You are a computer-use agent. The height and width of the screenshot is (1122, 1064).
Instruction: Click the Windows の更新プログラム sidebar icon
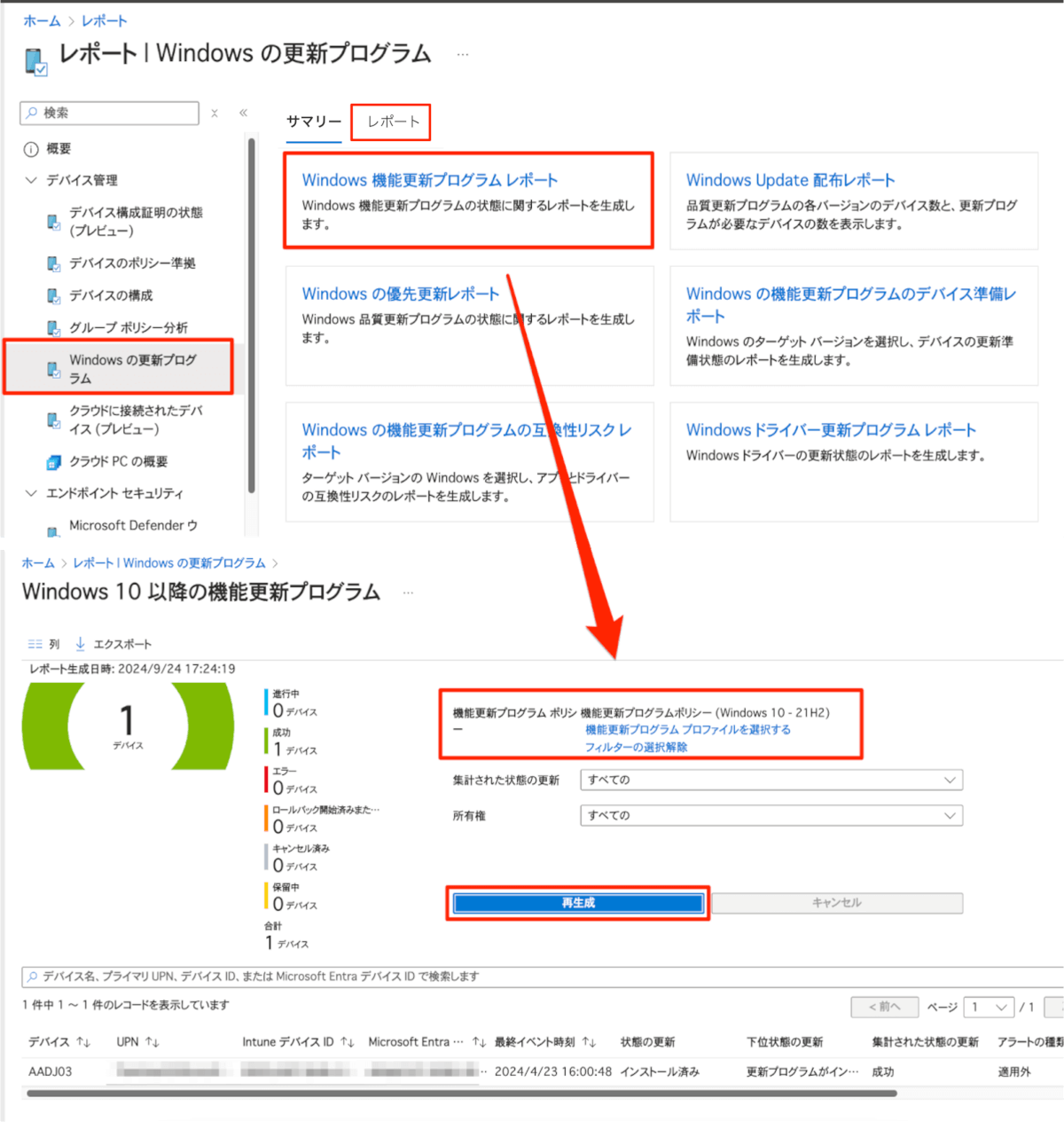(x=54, y=369)
